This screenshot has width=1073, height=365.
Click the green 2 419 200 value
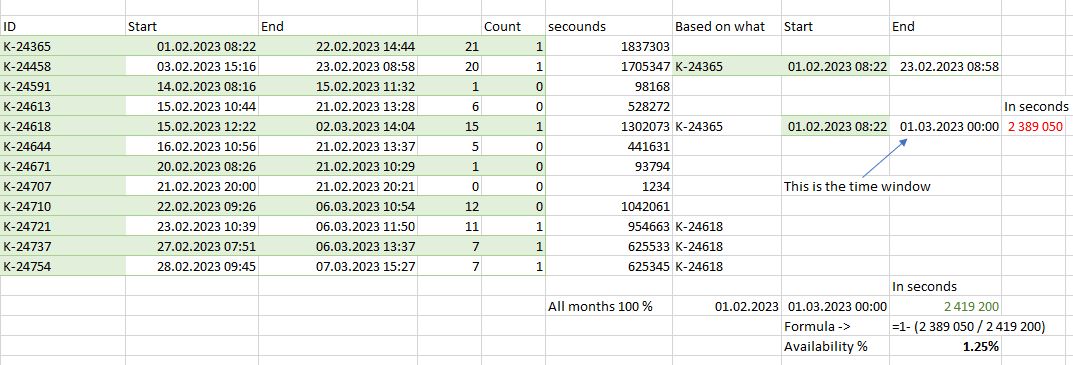point(945,306)
